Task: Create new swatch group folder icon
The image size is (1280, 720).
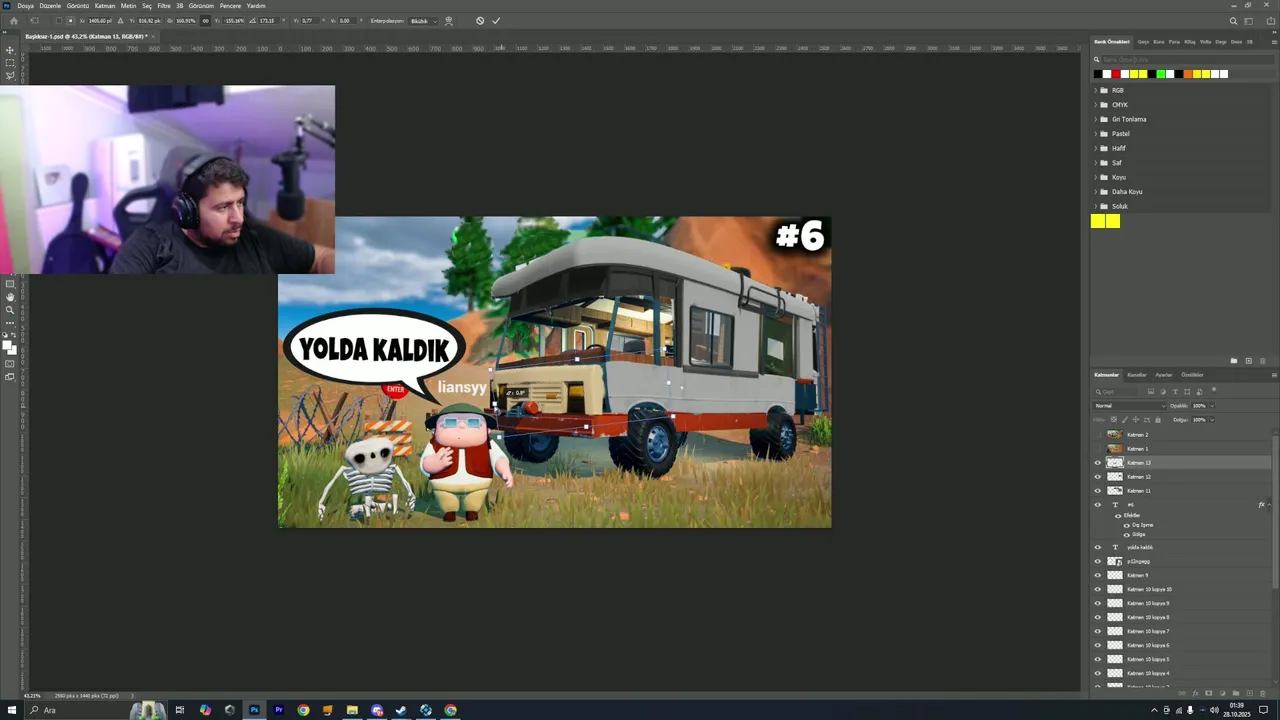Action: [1234, 361]
